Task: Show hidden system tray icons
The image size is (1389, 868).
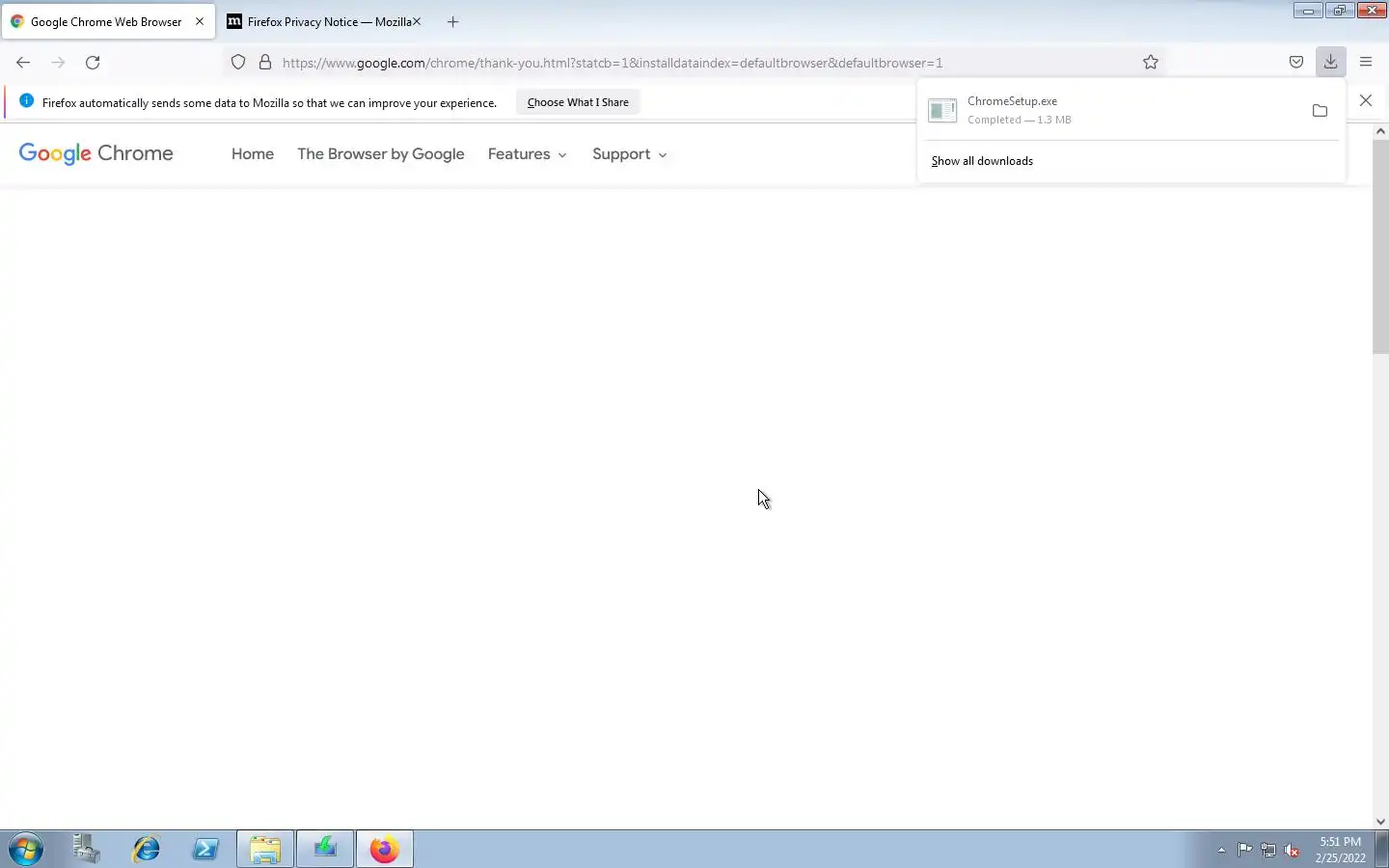Action: click(x=1221, y=851)
